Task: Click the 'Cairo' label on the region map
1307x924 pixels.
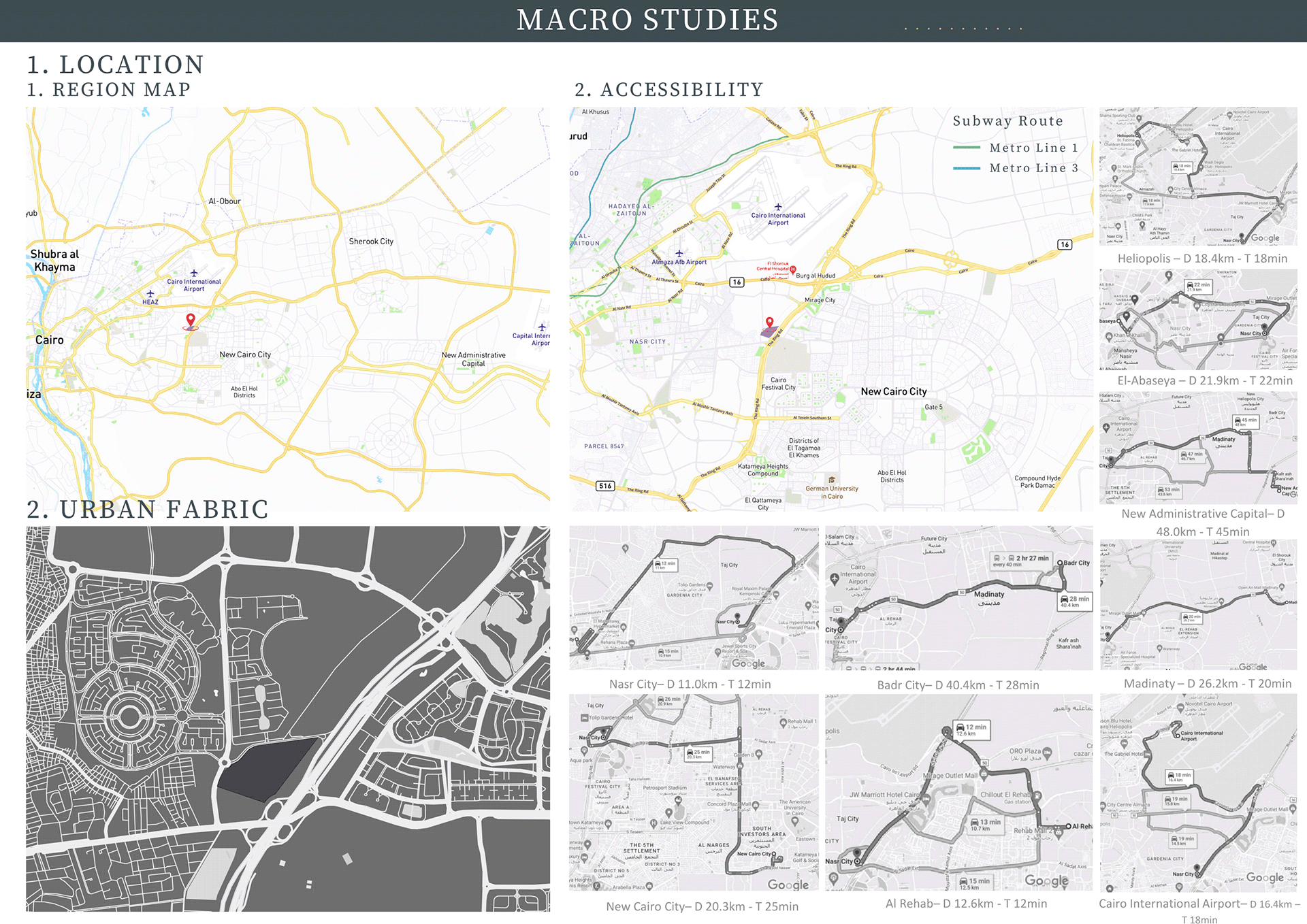Action: click(49, 340)
